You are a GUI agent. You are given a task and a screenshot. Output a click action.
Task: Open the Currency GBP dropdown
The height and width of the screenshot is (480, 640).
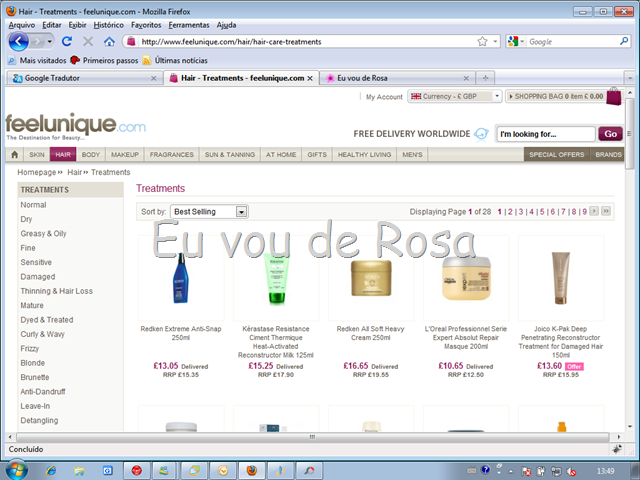coord(455,96)
